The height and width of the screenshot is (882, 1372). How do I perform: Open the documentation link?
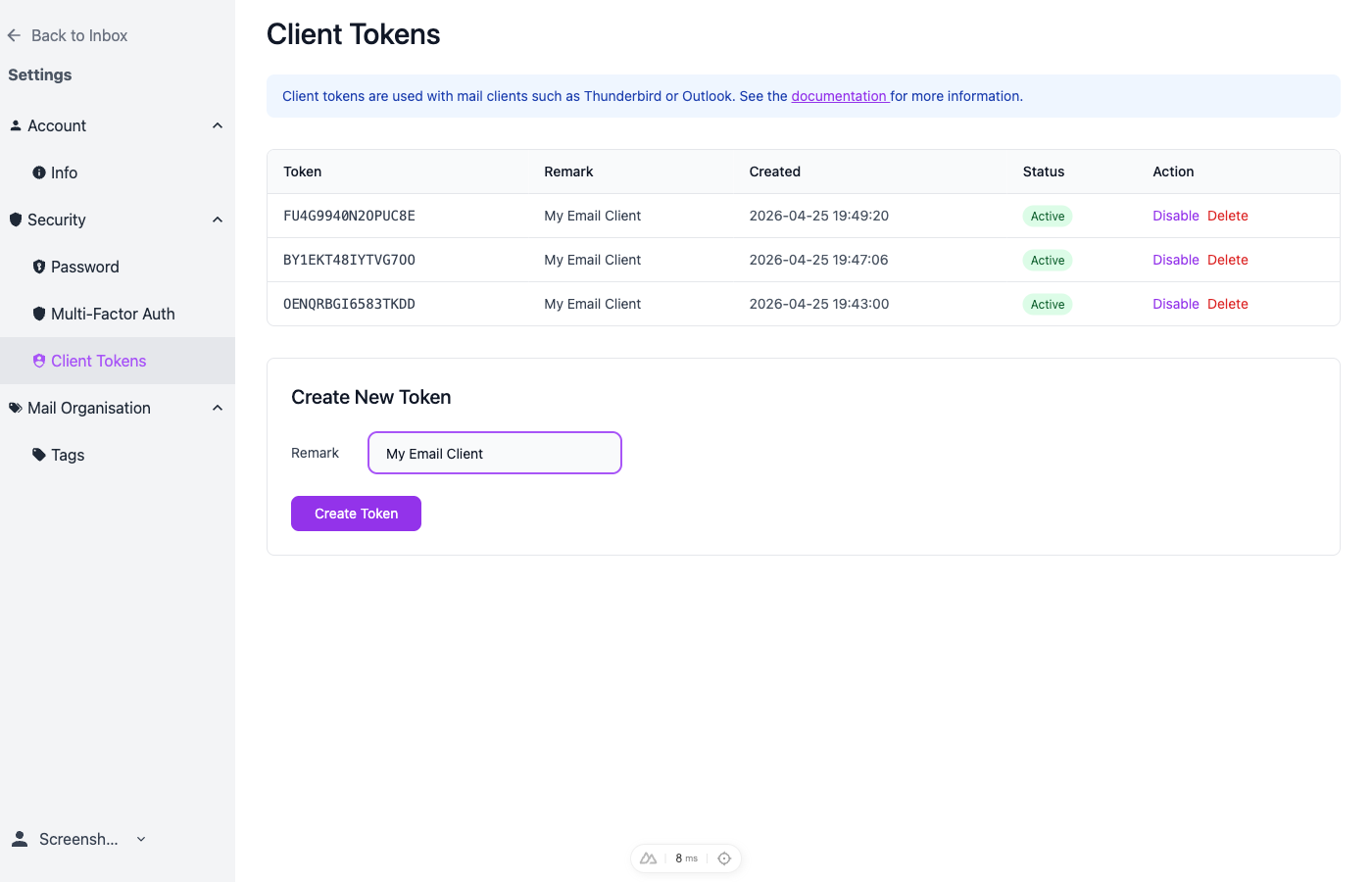click(x=840, y=96)
